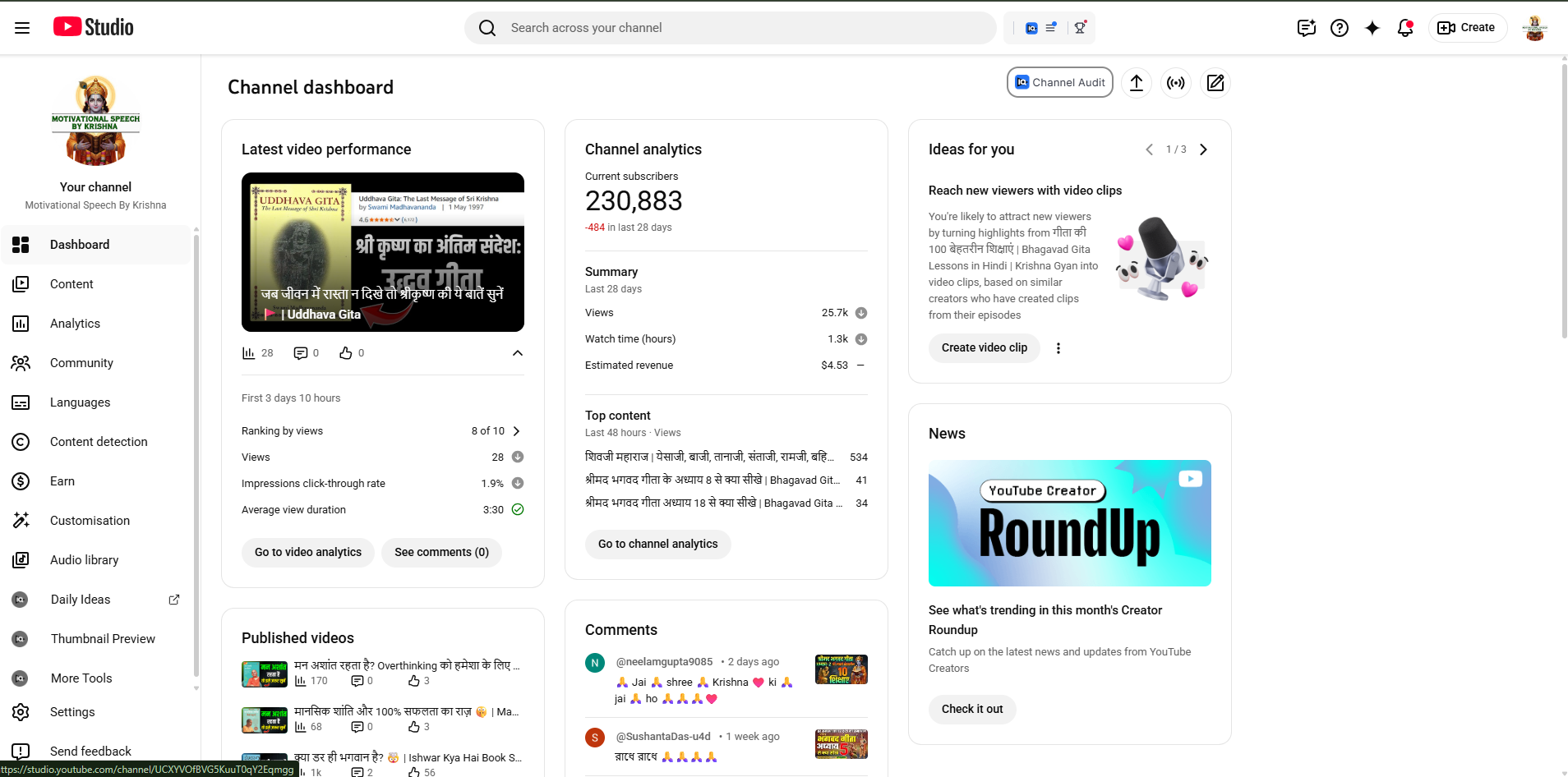
Task: Collapse the Latest video performance details chevron
Action: point(518,352)
